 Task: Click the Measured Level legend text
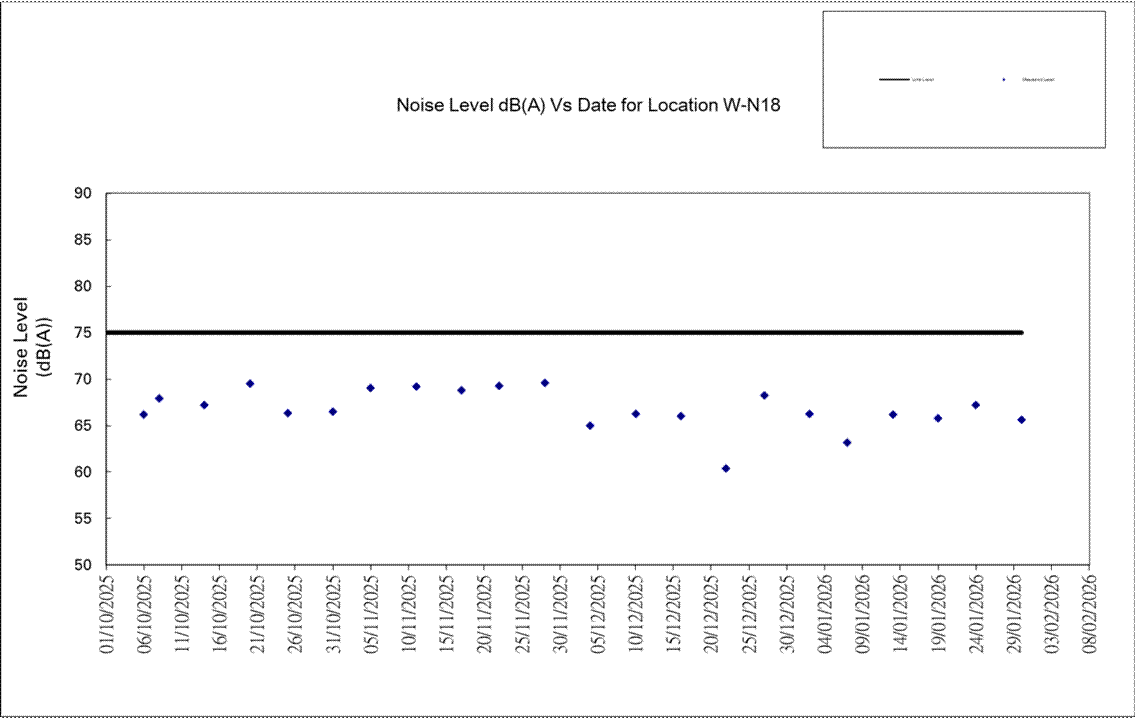[1037, 80]
